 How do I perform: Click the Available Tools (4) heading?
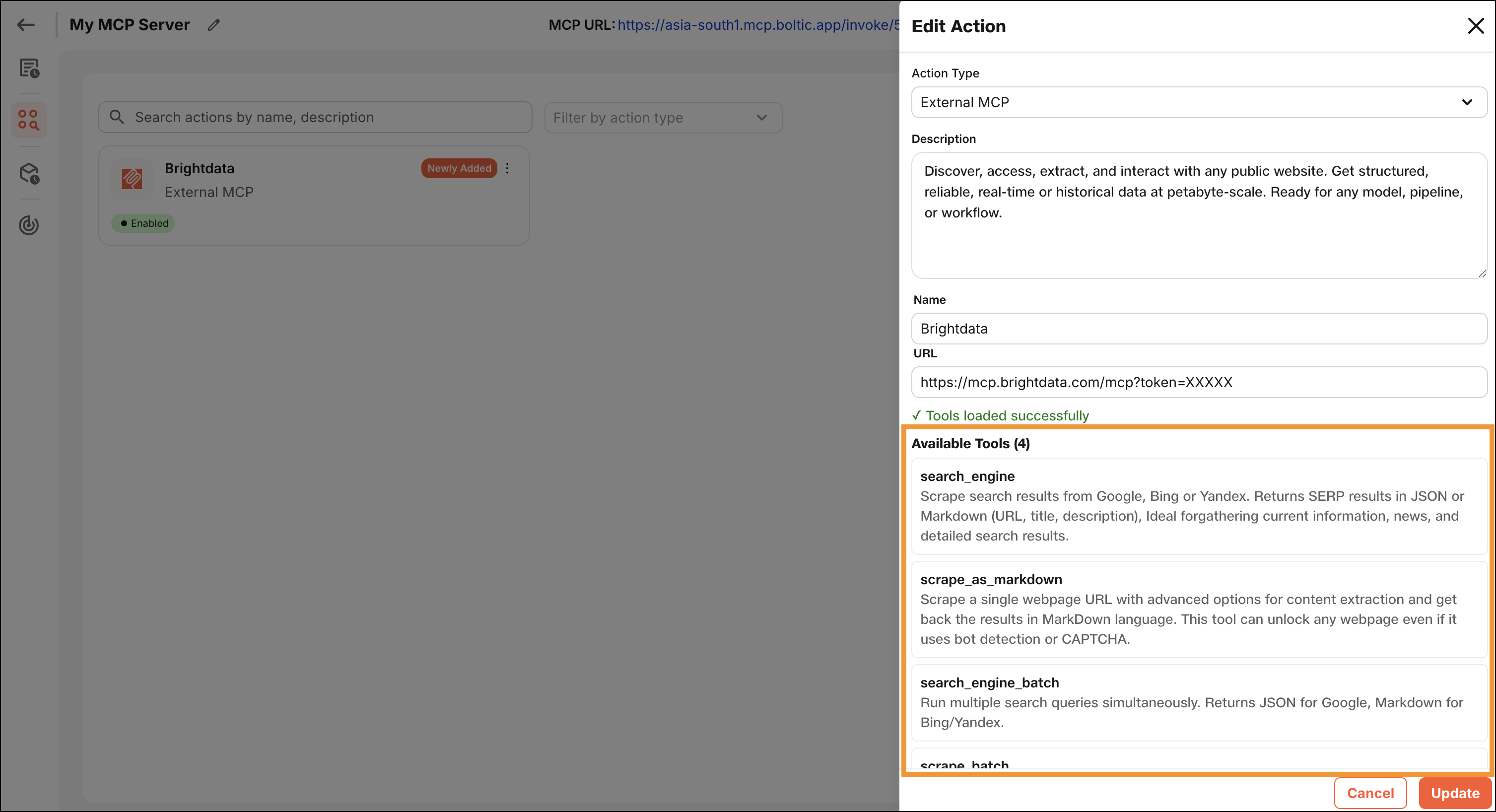coord(970,444)
